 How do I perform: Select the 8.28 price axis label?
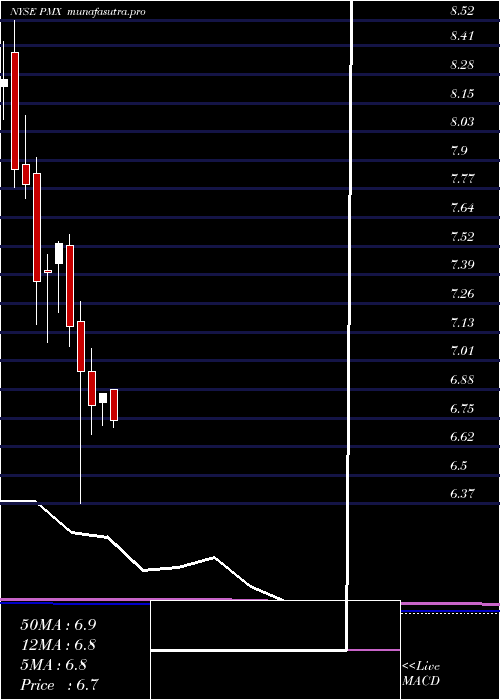(462, 65)
